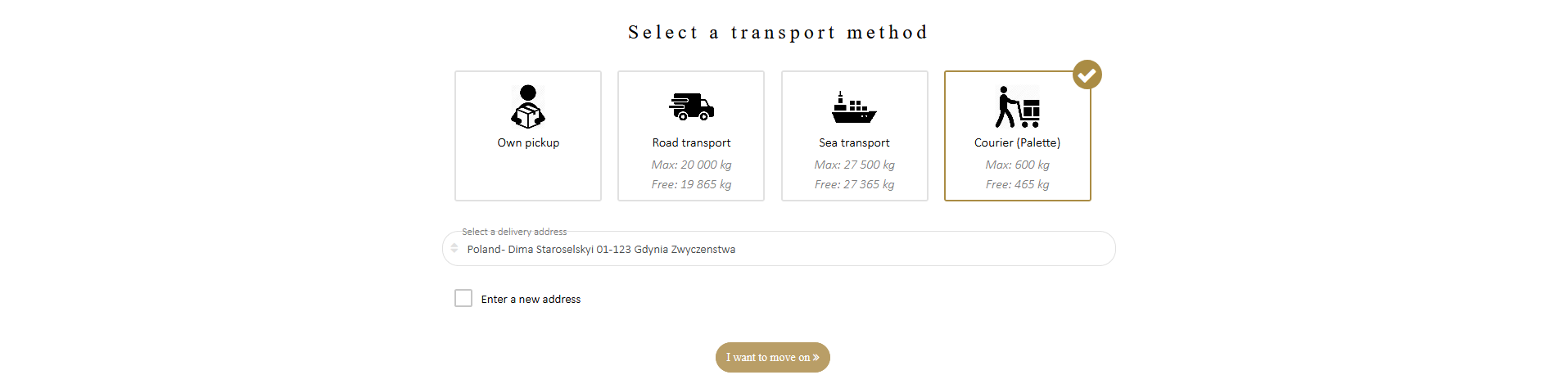Click Road transport Free: 19 865 kg text
The image size is (1568, 384).
point(691,184)
